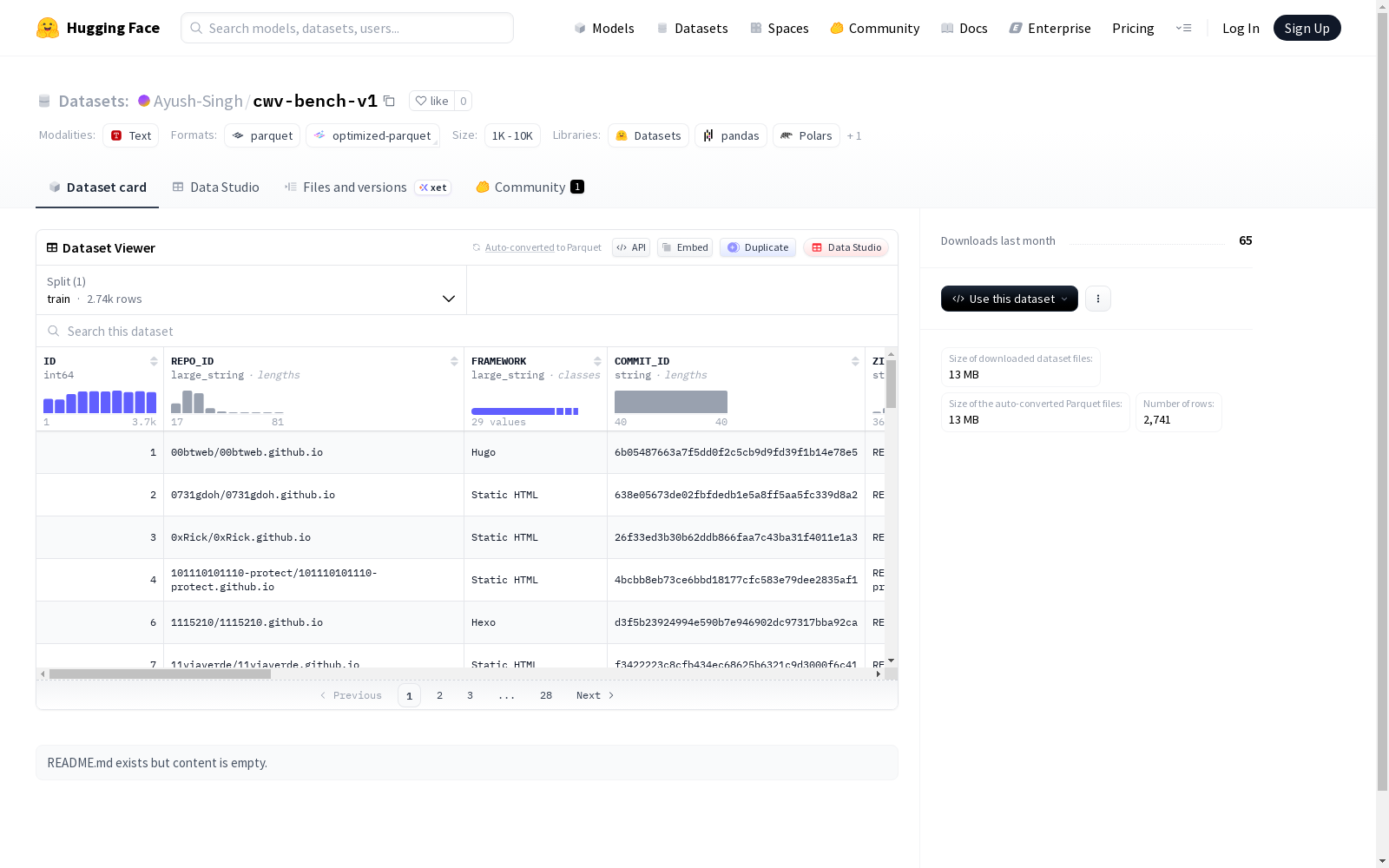Sort the COMMIT_ID column
The image size is (1389, 868).
(x=855, y=361)
